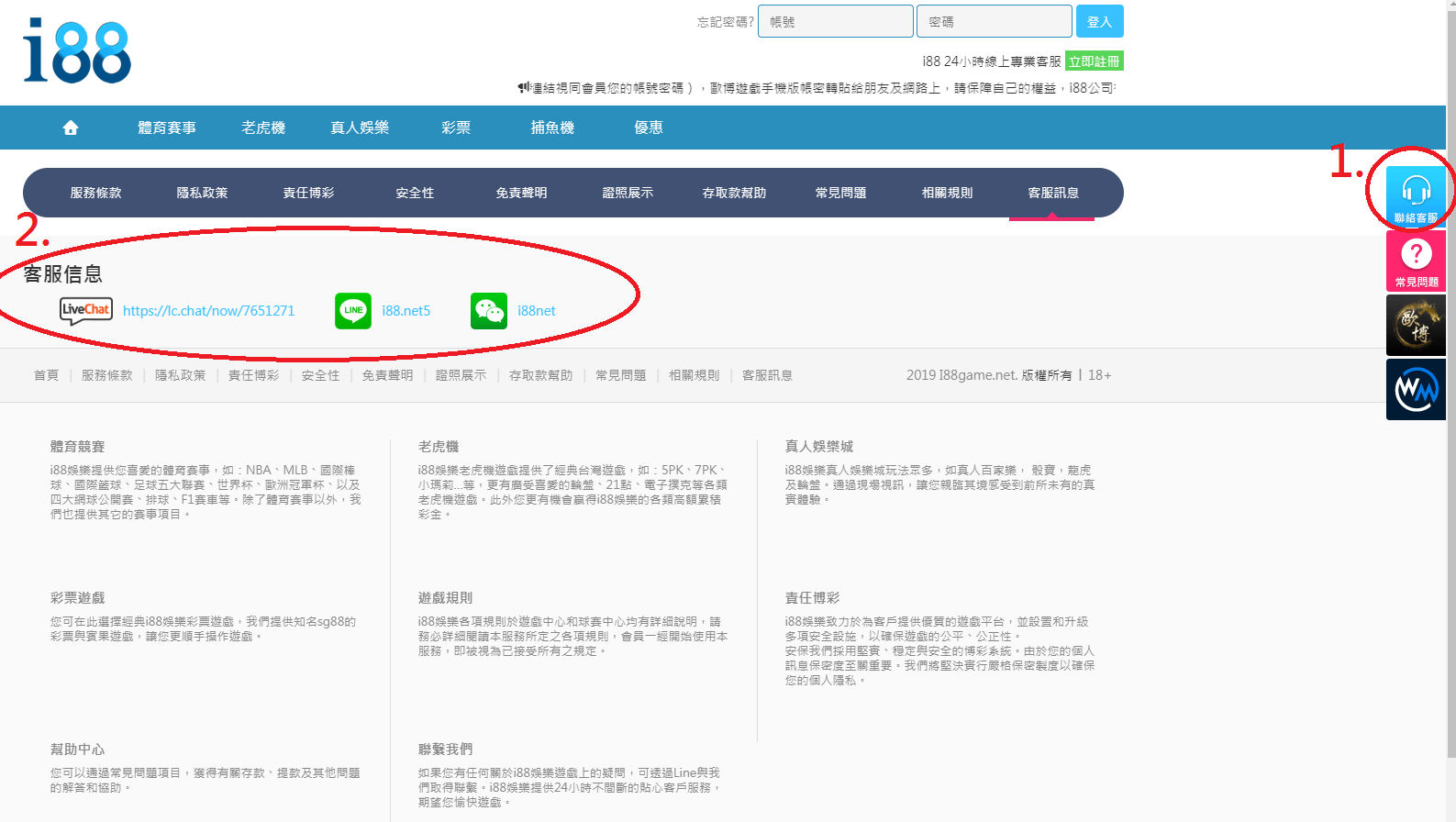Click the LiveChat logo icon
The width and height of the screenshot is (1456, 822).
coord(86,311)
